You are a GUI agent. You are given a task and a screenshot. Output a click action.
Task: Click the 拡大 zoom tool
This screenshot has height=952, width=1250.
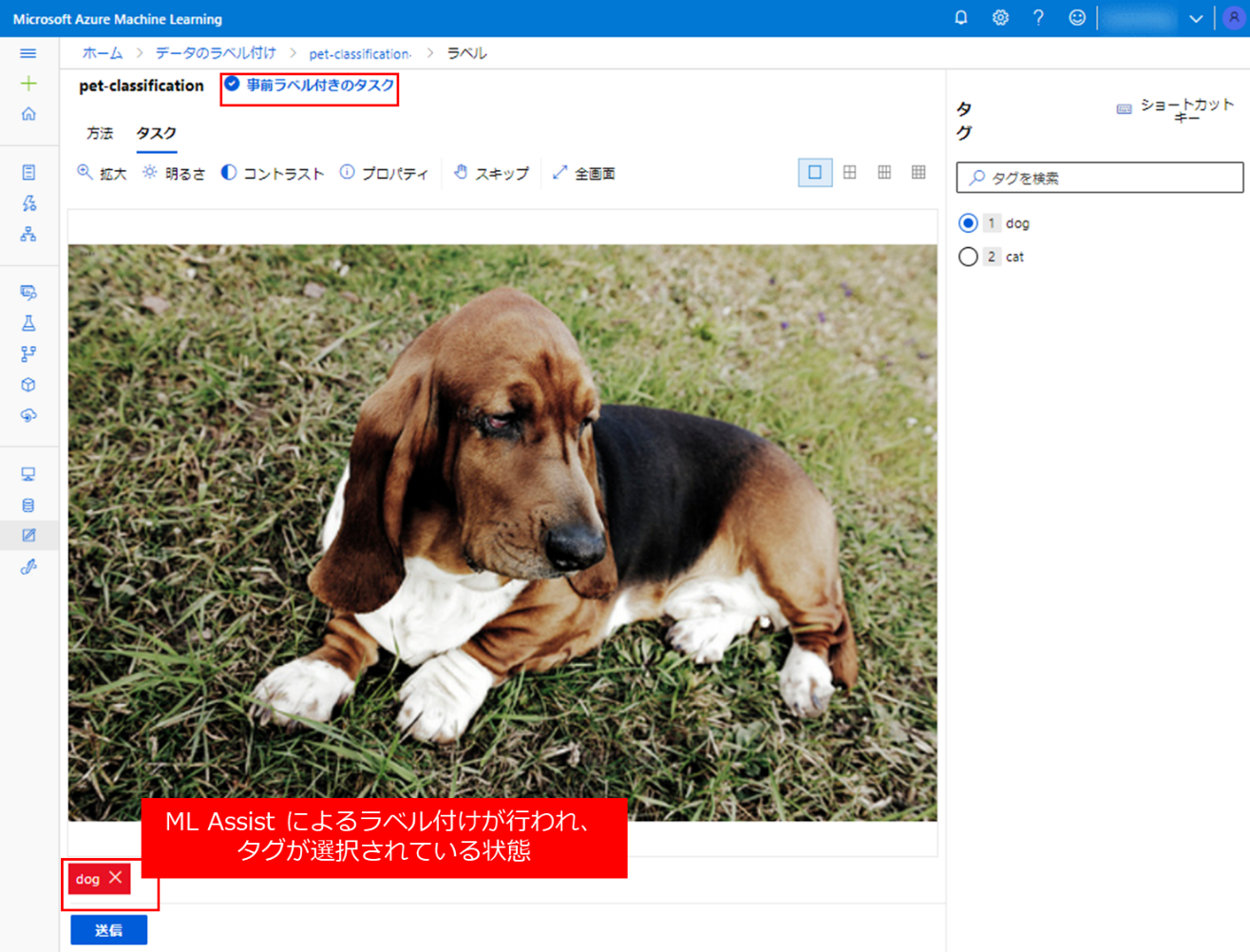click(x=102, y=173)
